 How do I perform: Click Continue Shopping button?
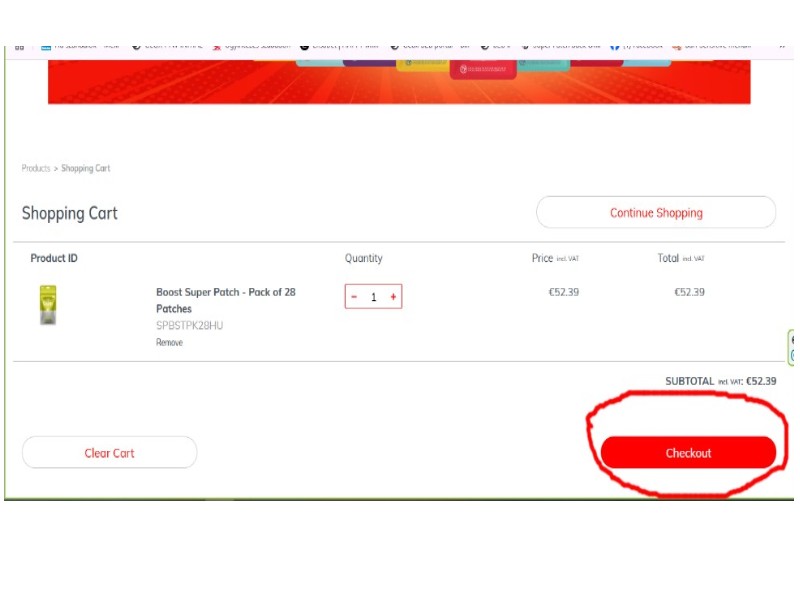pos(656,212)
